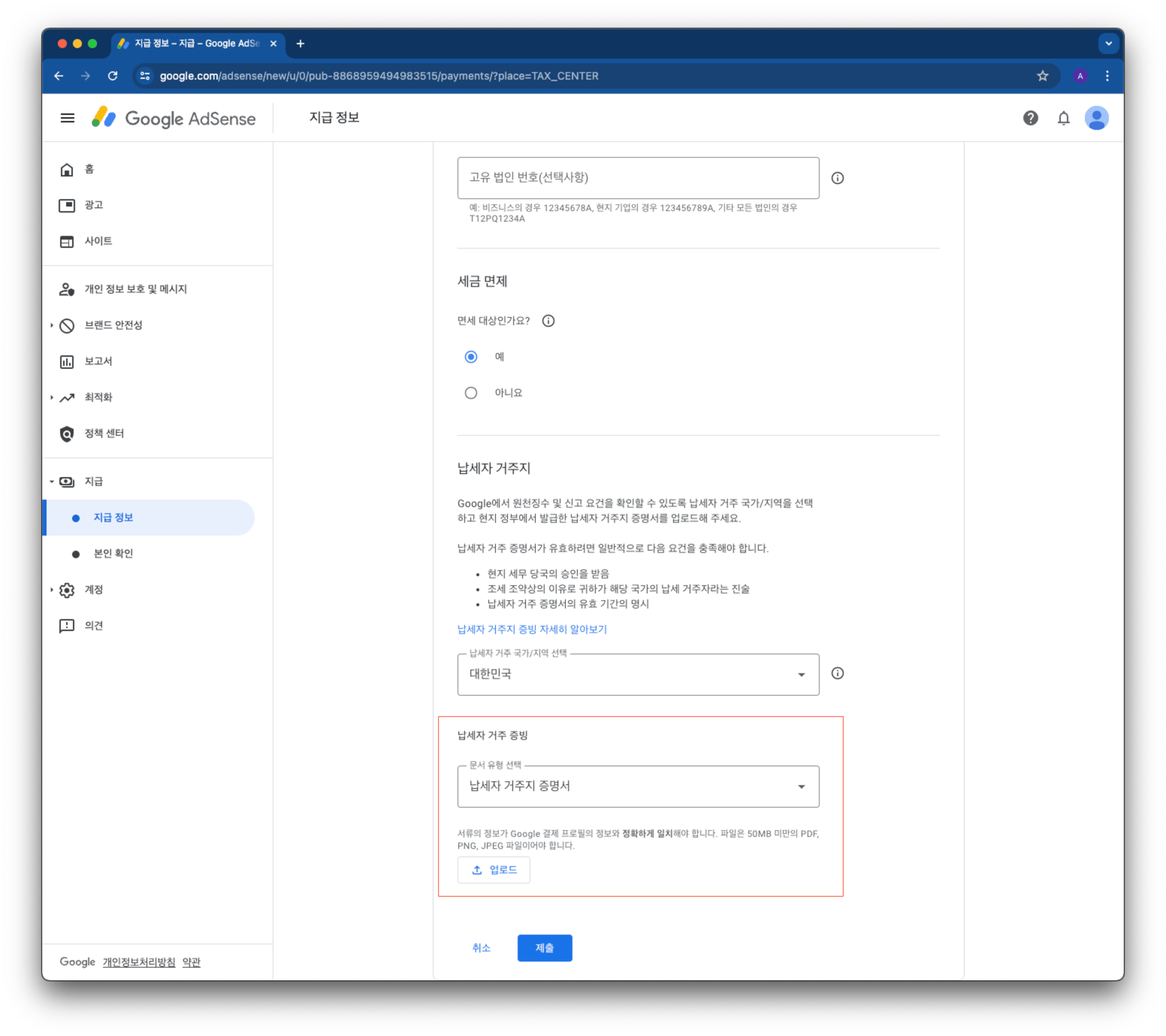Open 납세자 거주지 증빙 자세히 알아보기 link
1166x1036 pixels.
point(532,630)
